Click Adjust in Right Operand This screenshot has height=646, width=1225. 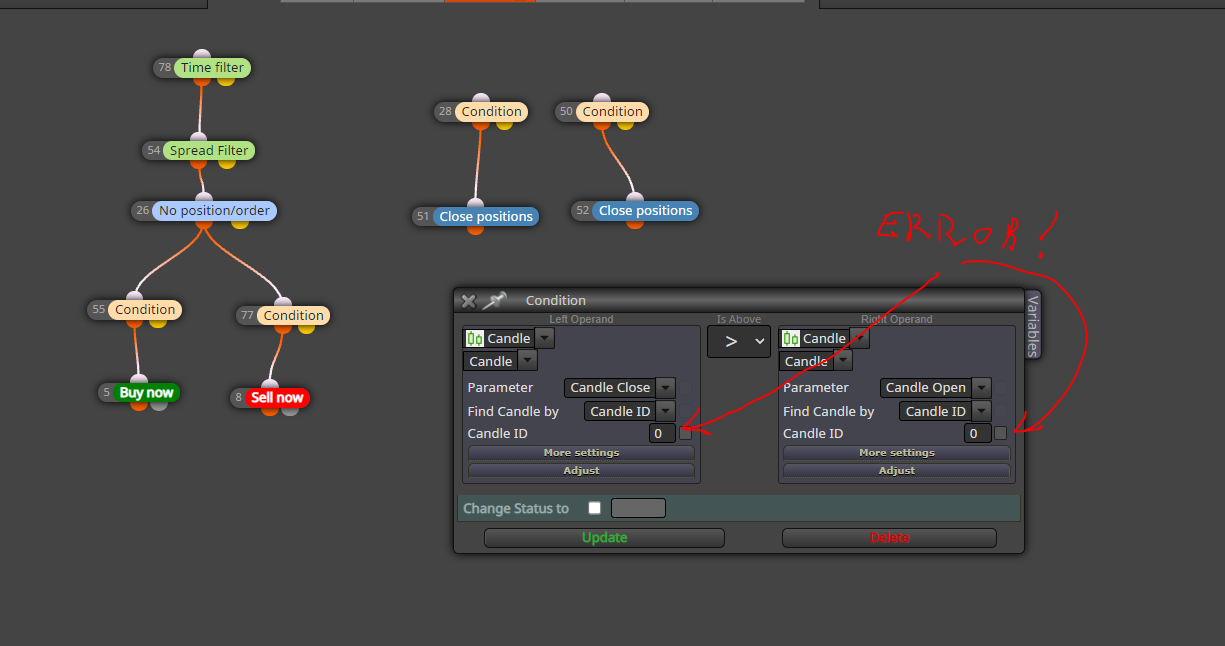pos(897,470)
